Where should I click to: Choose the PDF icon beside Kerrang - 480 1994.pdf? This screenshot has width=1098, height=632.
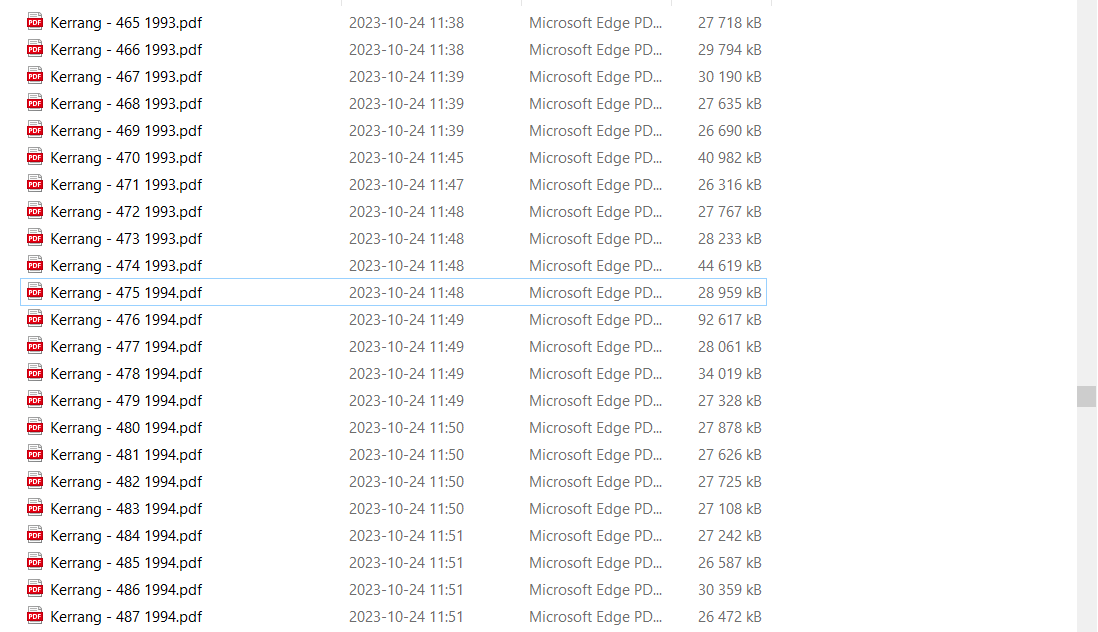tap(34, 427)
